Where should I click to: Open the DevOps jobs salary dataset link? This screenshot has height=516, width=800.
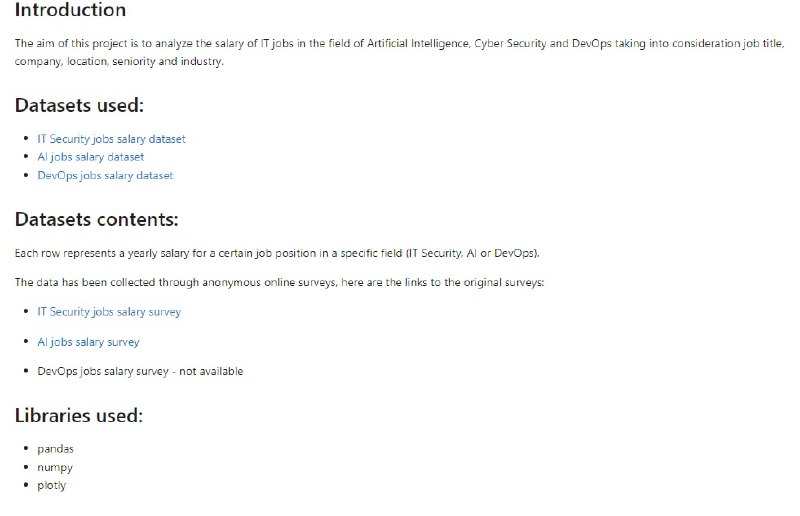105,175
